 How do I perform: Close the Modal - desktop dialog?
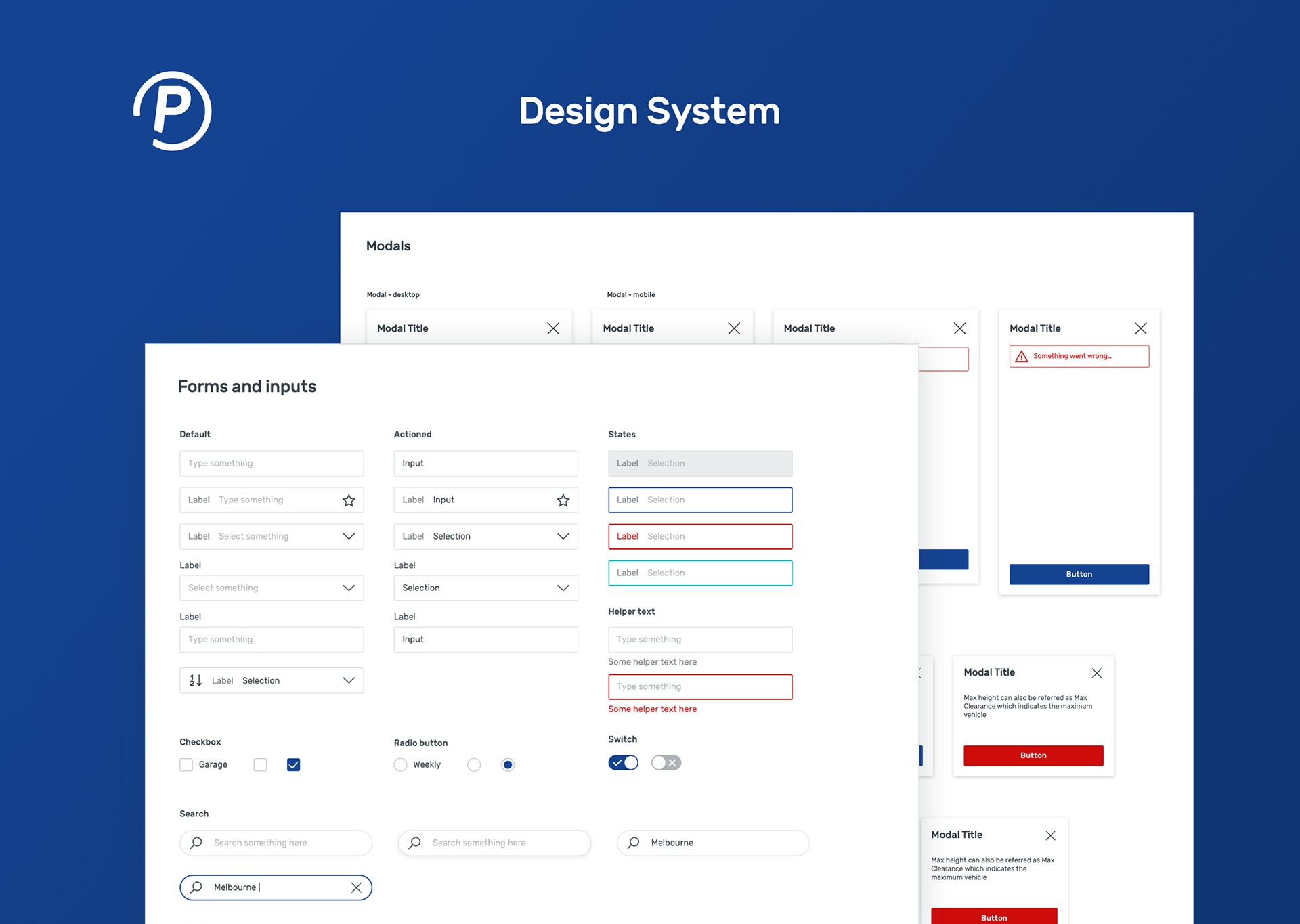point(553,328)
